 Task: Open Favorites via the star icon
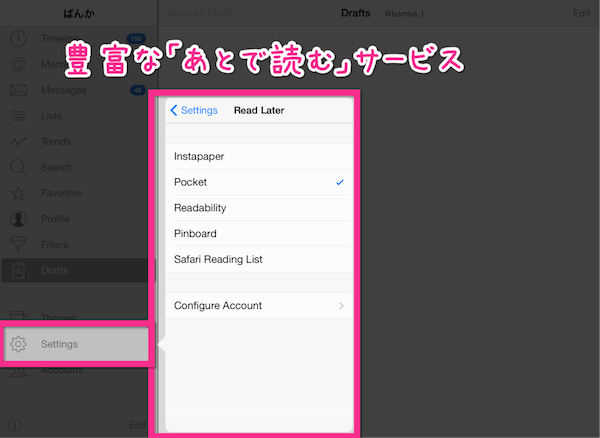[x=18, y=193]
